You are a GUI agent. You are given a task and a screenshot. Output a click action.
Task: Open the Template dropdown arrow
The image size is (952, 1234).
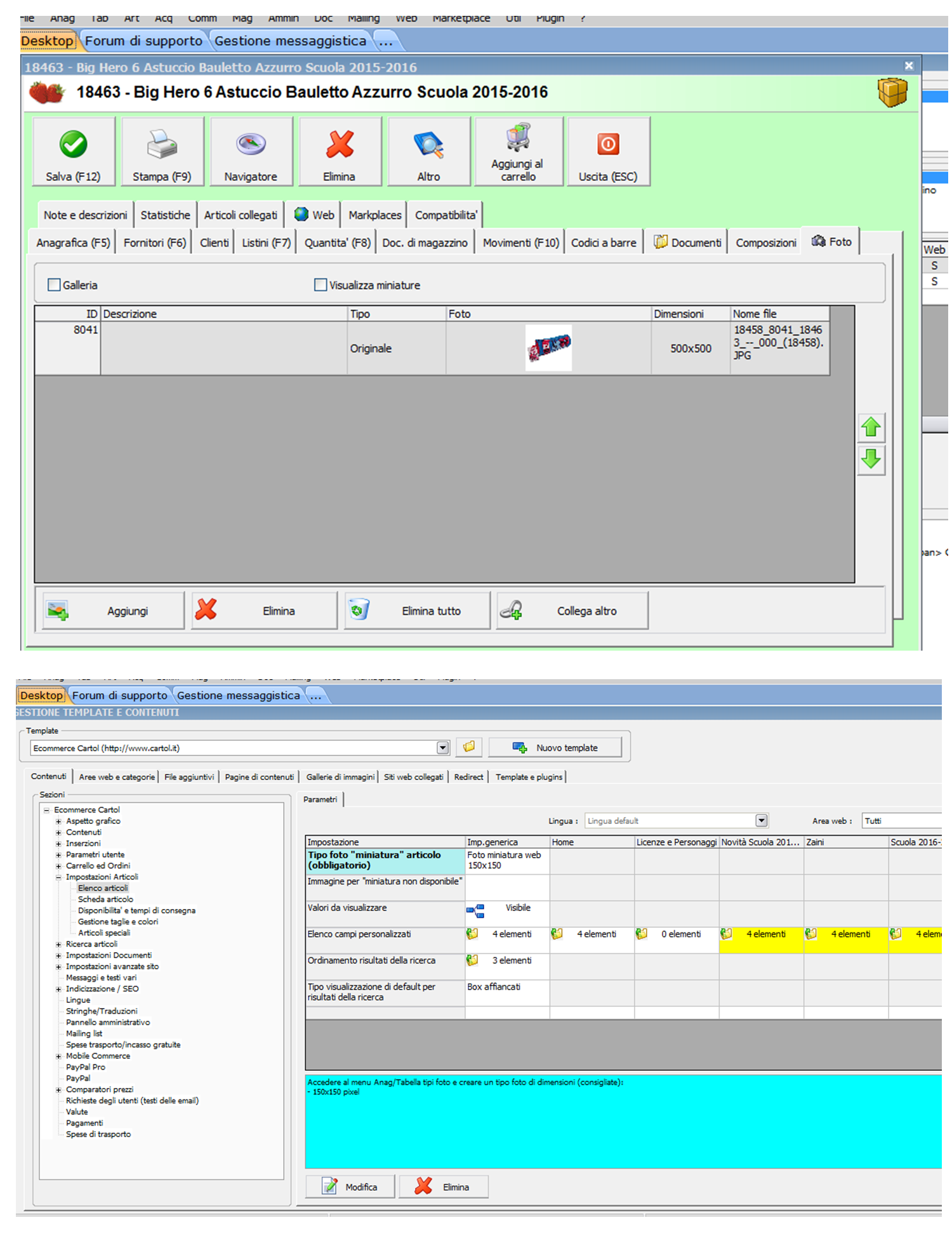click(443, 748)
